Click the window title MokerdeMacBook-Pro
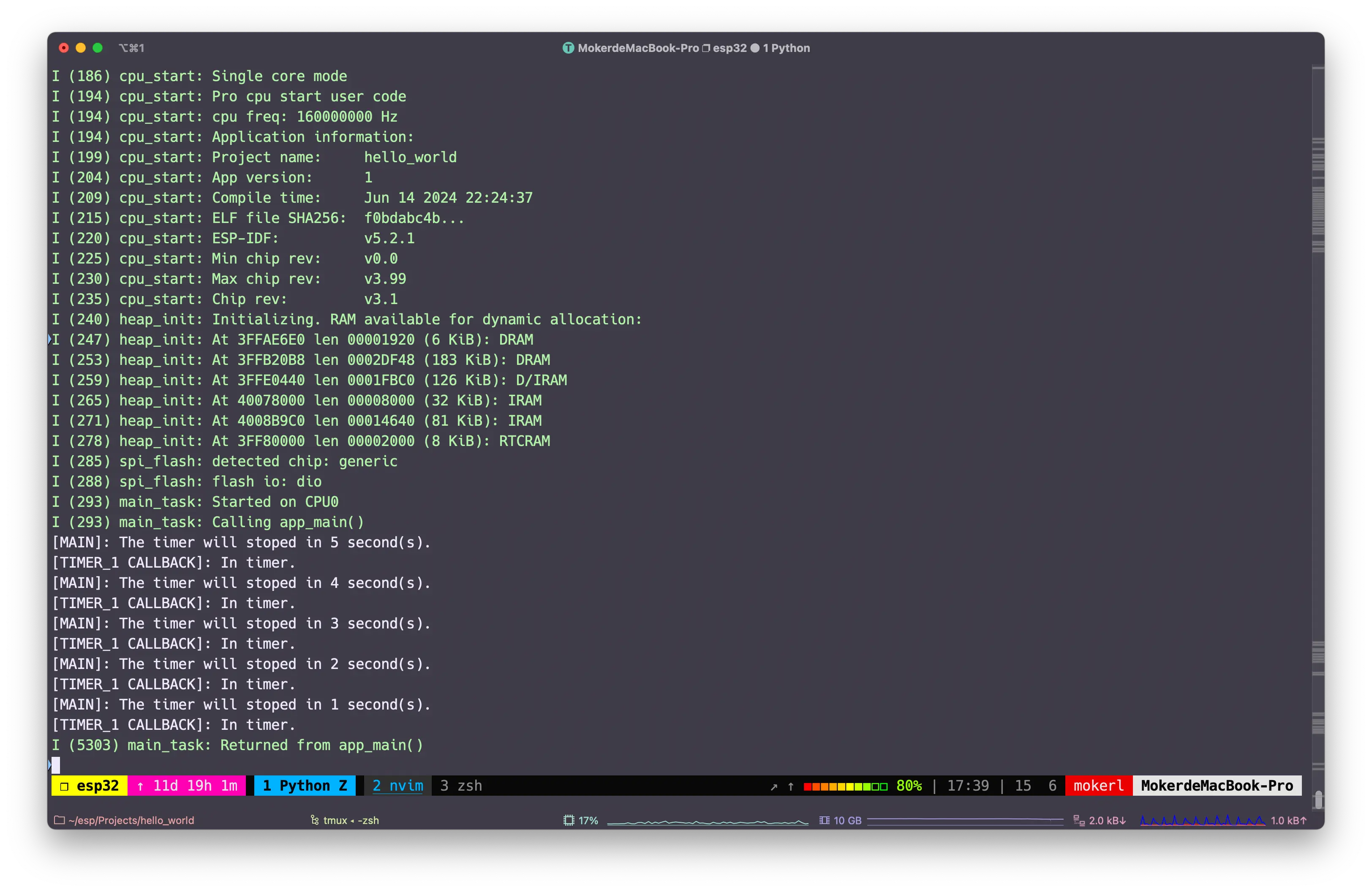The image size is (1372, 892). [638, 48]
